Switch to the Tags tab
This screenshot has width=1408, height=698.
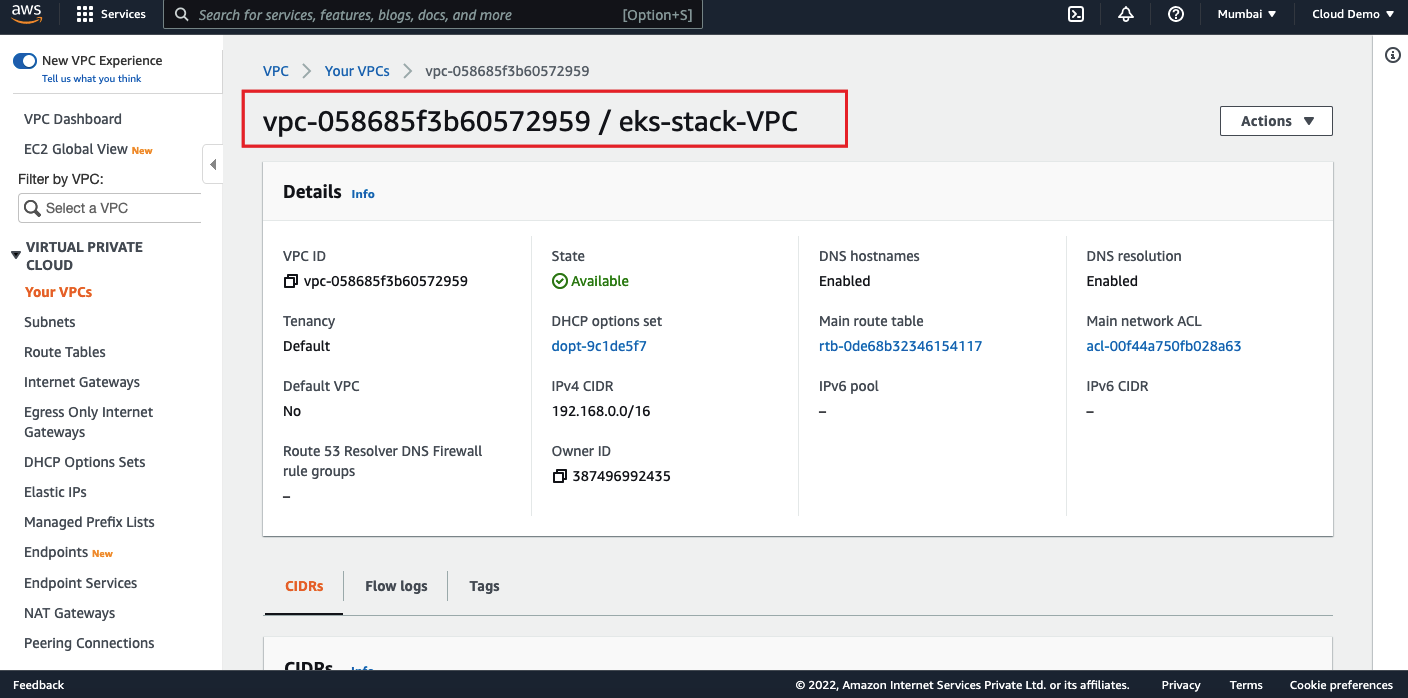pyautogui.click(x=484, y=586)
